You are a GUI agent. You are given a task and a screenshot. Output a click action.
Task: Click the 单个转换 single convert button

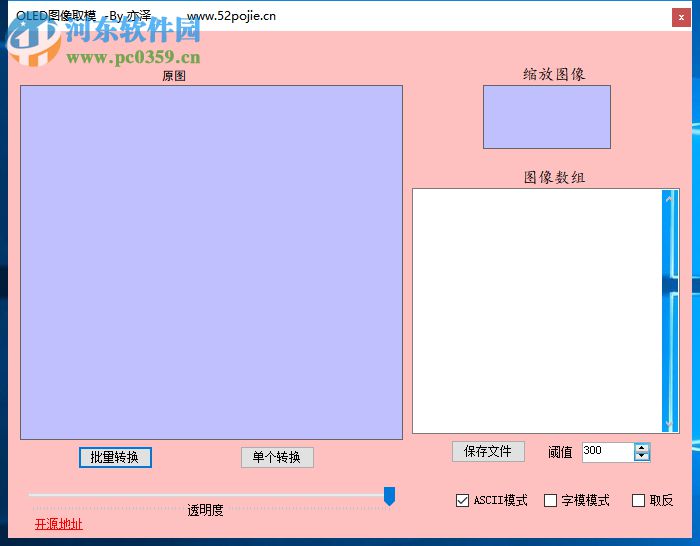click(277, 457)
